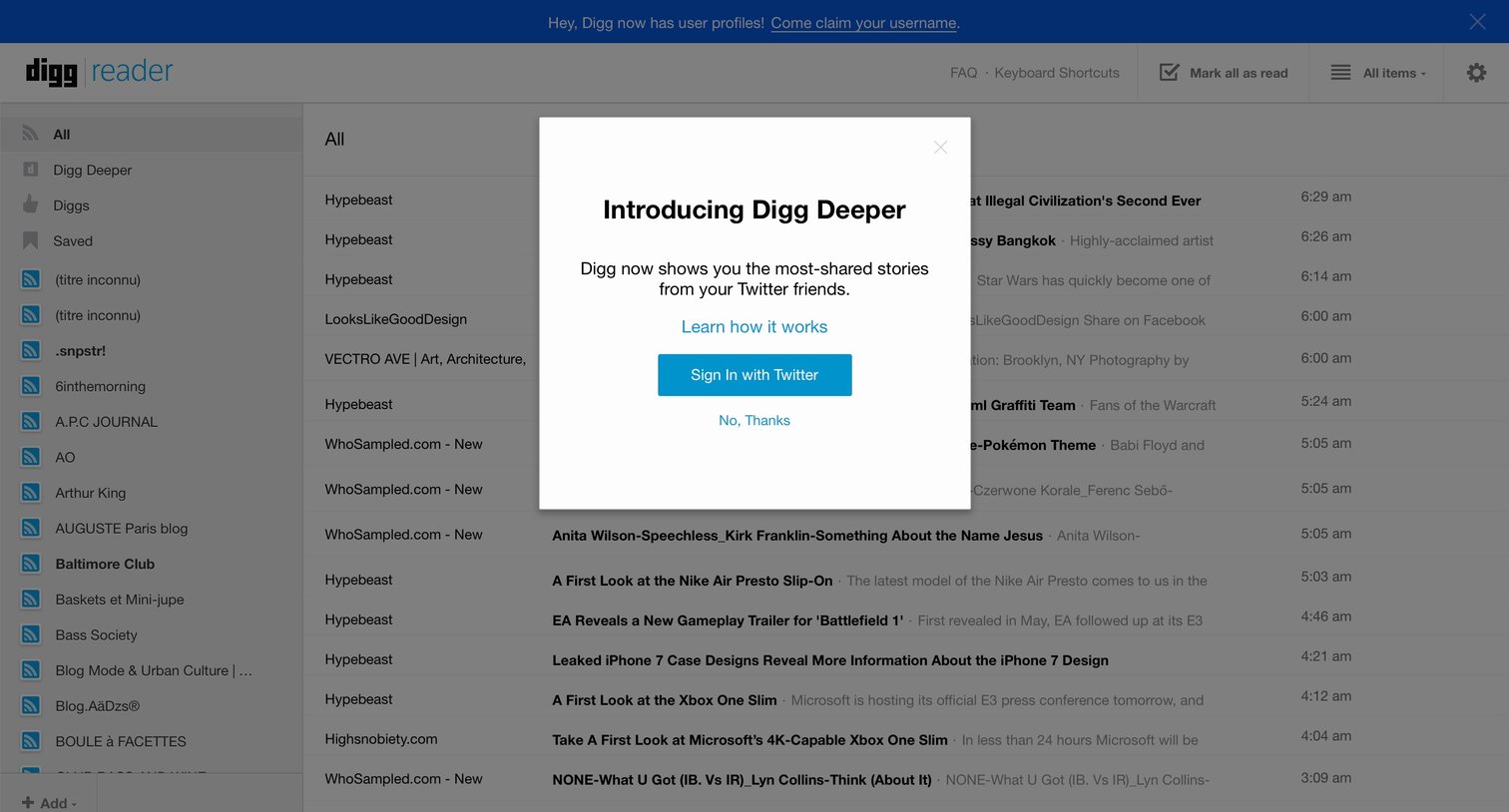Click feed icon for Baltimore Club
Viewport: 1509px width, 812px height.
pyautogui.click(x=31, y=564)
